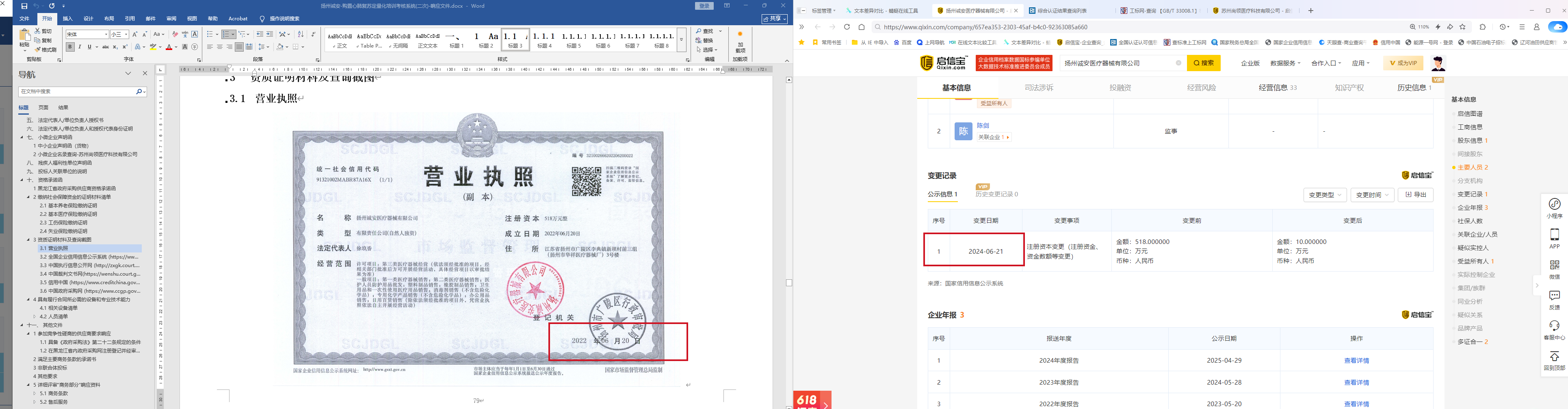The height and width of the screenshot is (409, 1568).
Task: Open the Find (查找) dropdown arrow in Word
Action: click(721, 31)
